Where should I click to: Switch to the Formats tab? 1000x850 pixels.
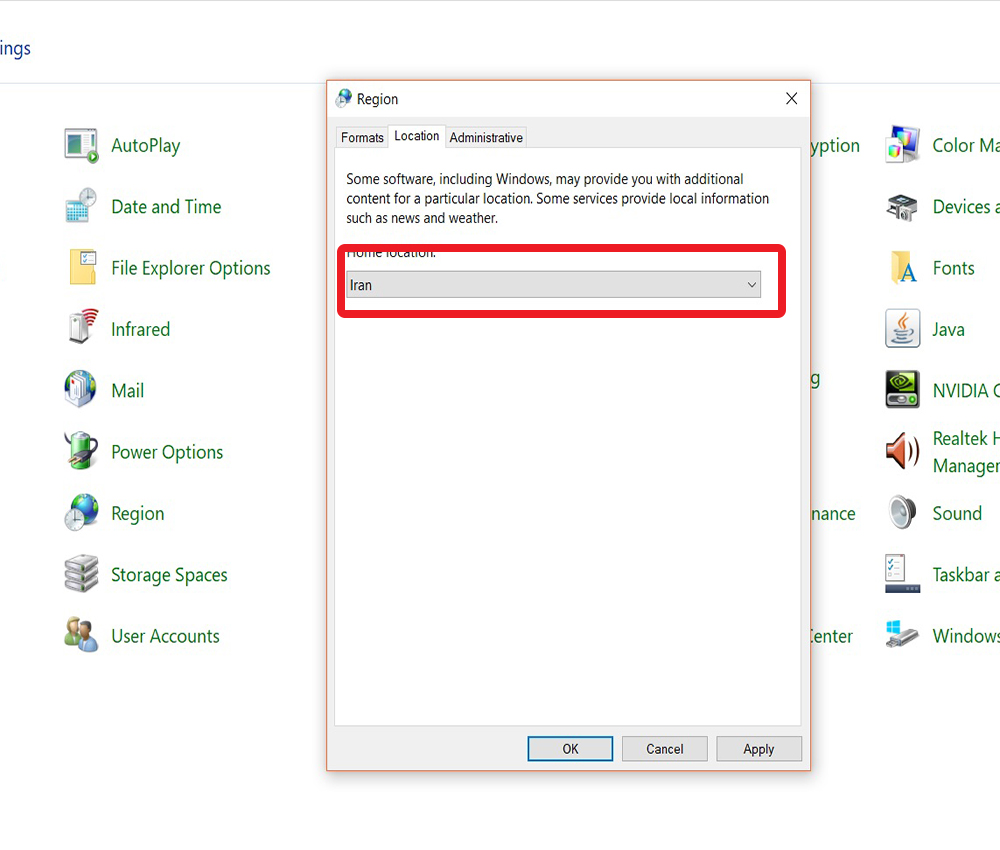(x=362, y=138)
